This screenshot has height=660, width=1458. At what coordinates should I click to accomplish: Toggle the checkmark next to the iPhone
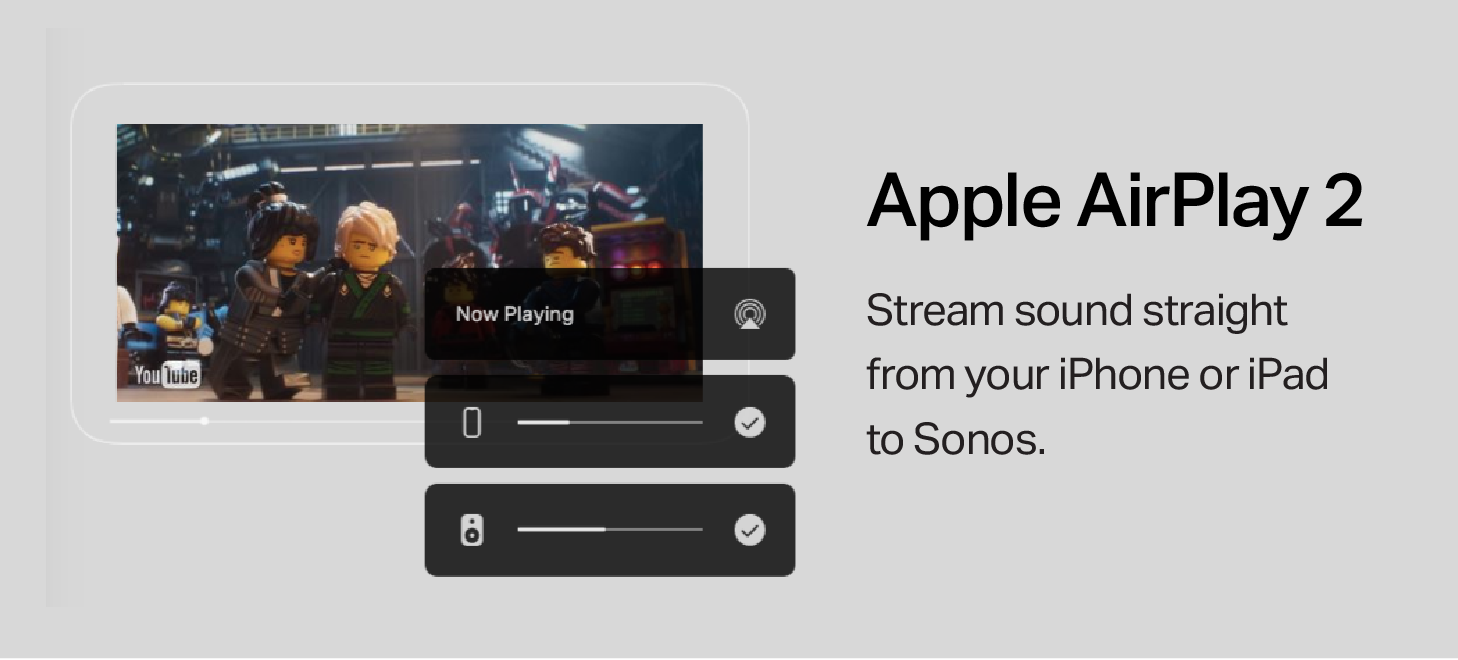point(750,422)
